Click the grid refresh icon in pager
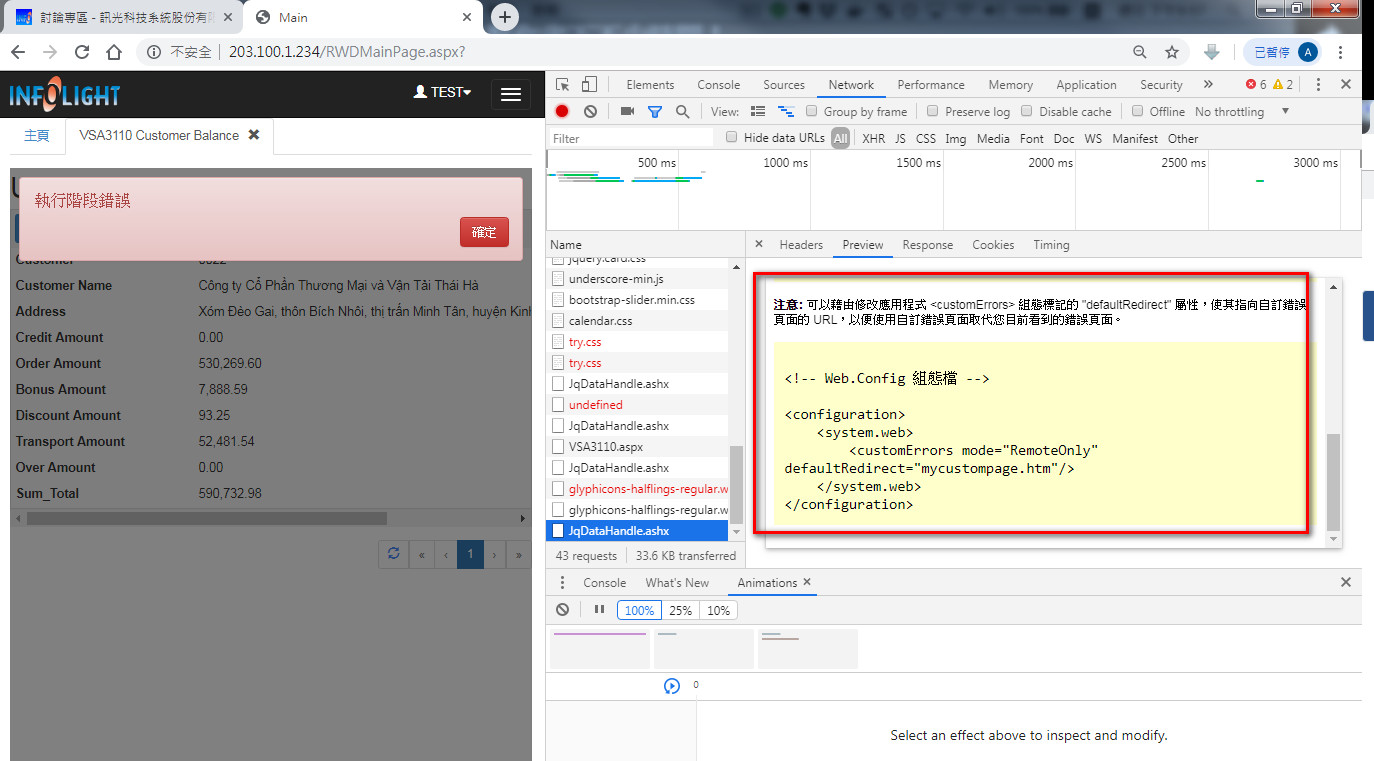Viewport: 1374px width, 761px height. point(394,554)
